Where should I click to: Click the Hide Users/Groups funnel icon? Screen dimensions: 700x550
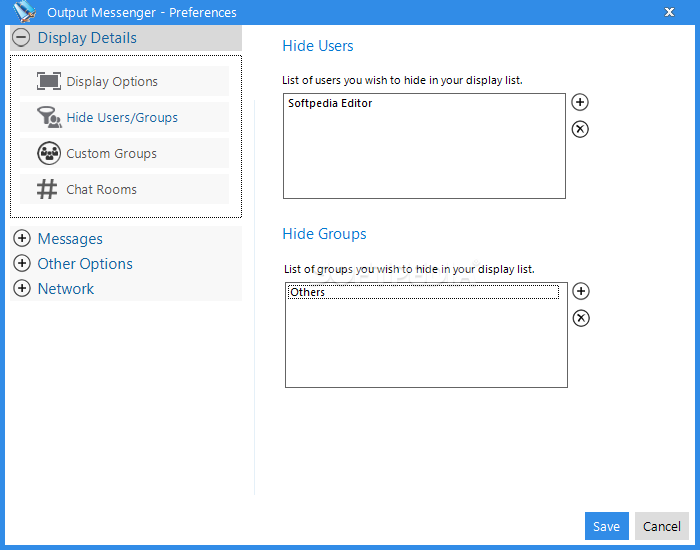tap(49, 117)
